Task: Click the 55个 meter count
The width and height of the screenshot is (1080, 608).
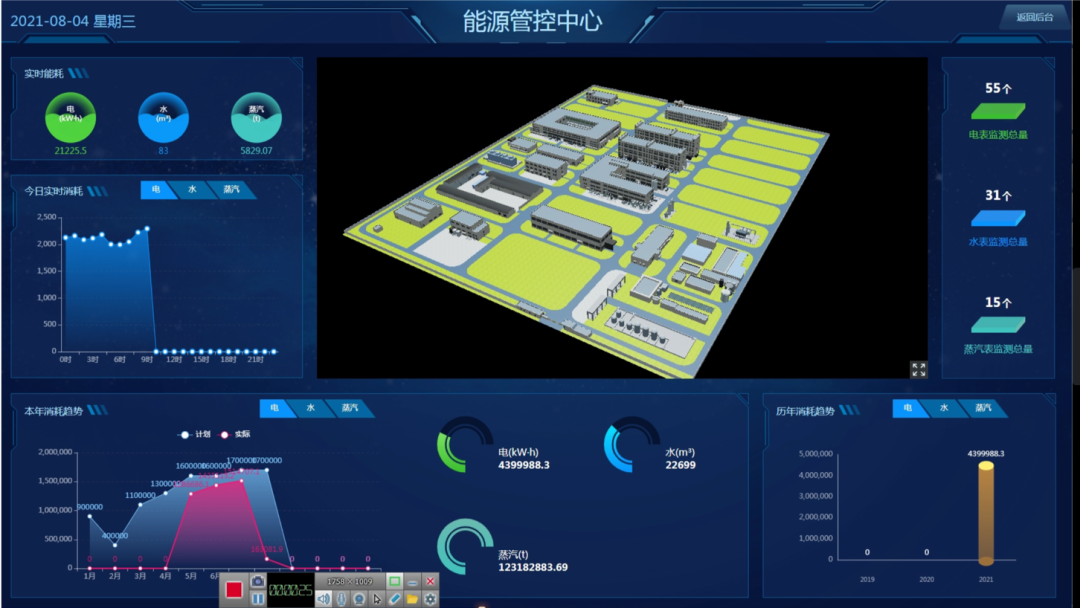Action: tap(998, 88)
